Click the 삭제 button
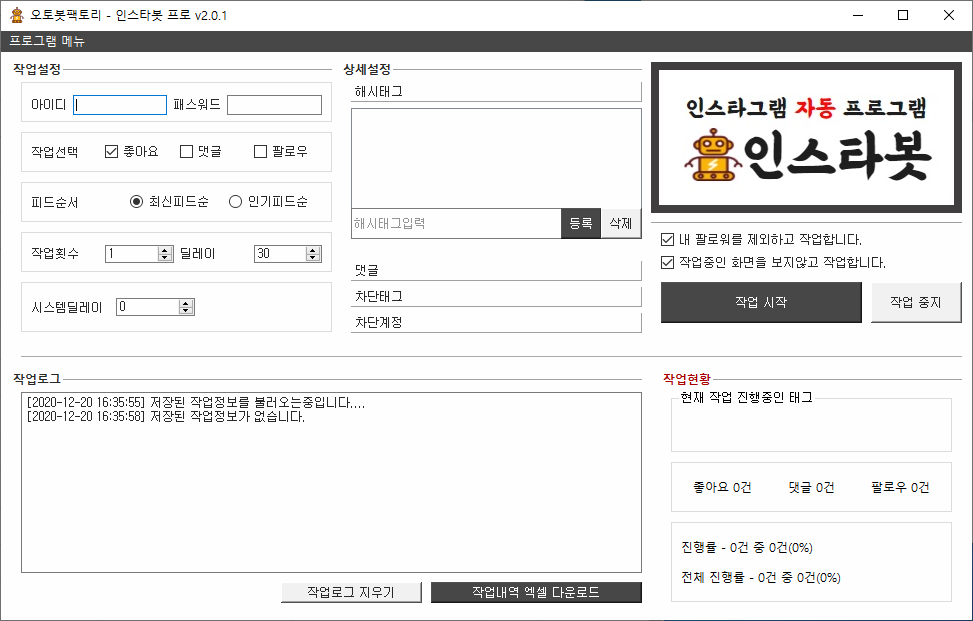Image resolution: width=973 pixels, height=621 pixels. pyautogui.click(x=621, y=223)
